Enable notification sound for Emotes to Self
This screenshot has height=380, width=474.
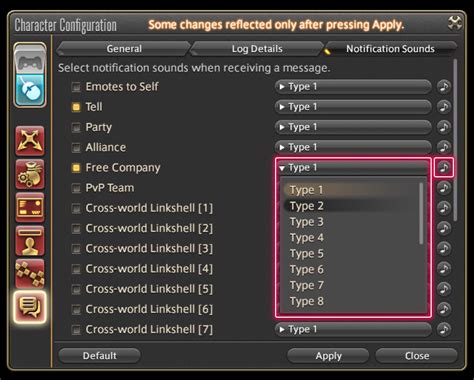(x=76, y=87)
